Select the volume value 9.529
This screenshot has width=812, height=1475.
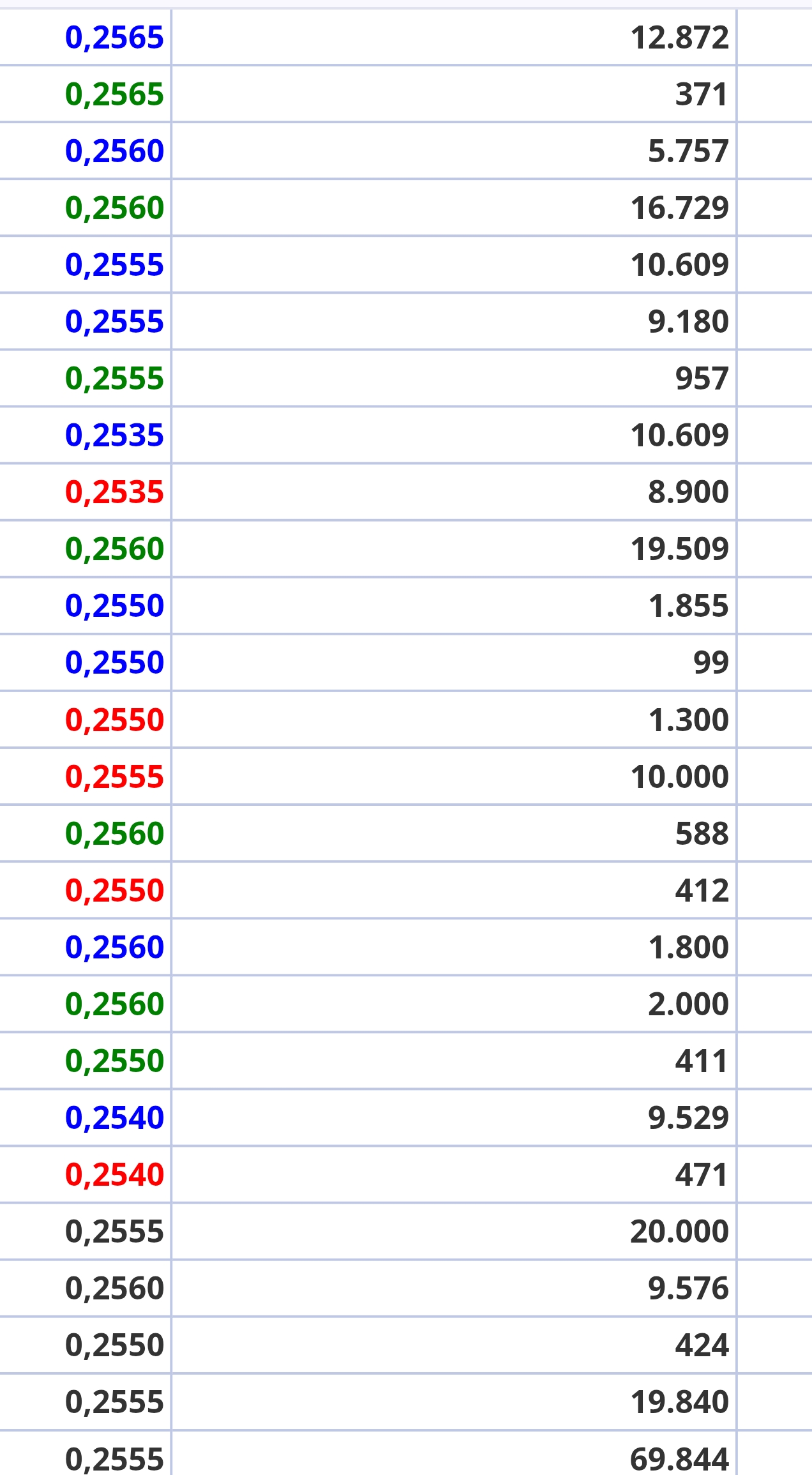tap(688, 1118)
